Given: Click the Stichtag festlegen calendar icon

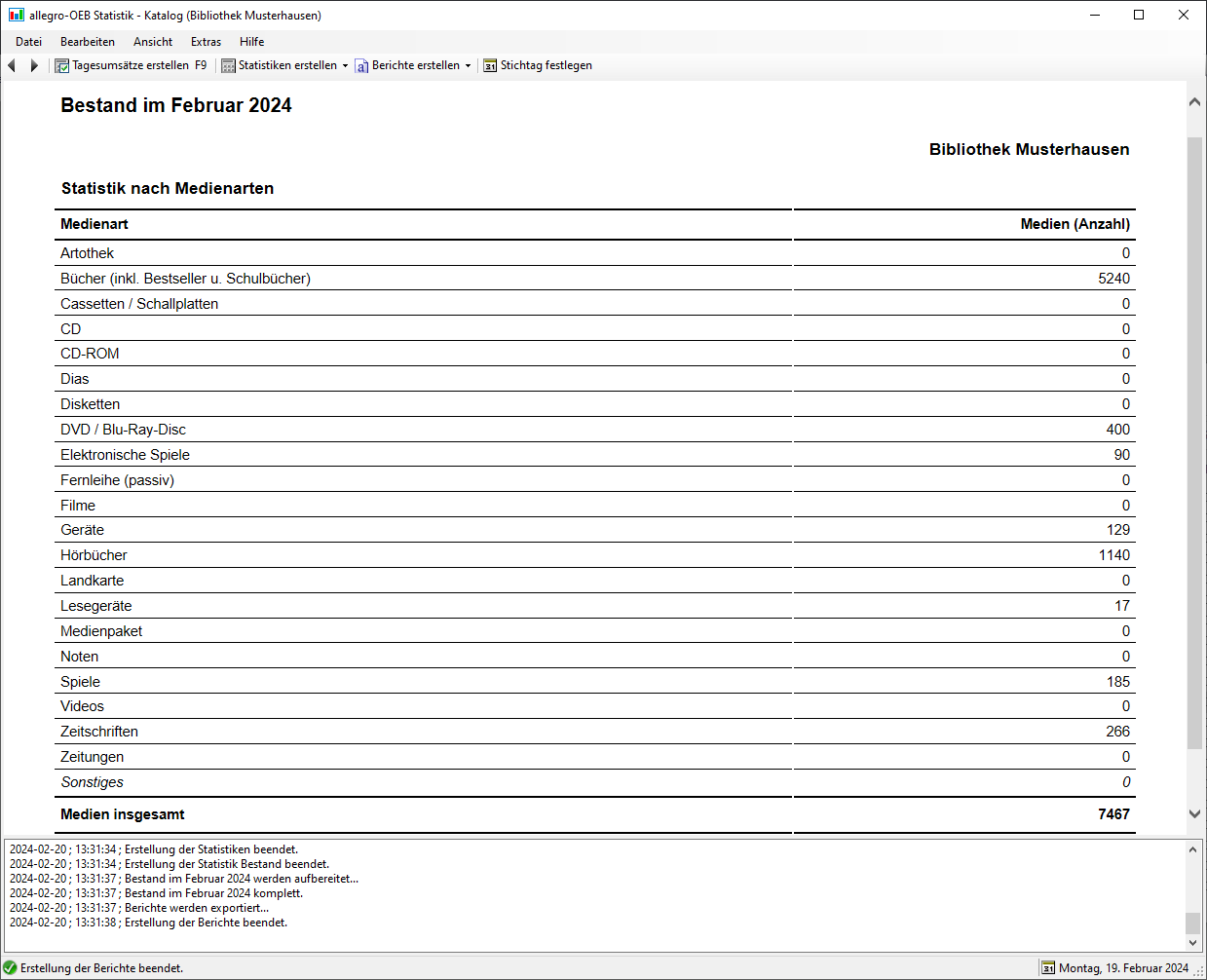Looking at the screenshot, I should tap(490, 66).
